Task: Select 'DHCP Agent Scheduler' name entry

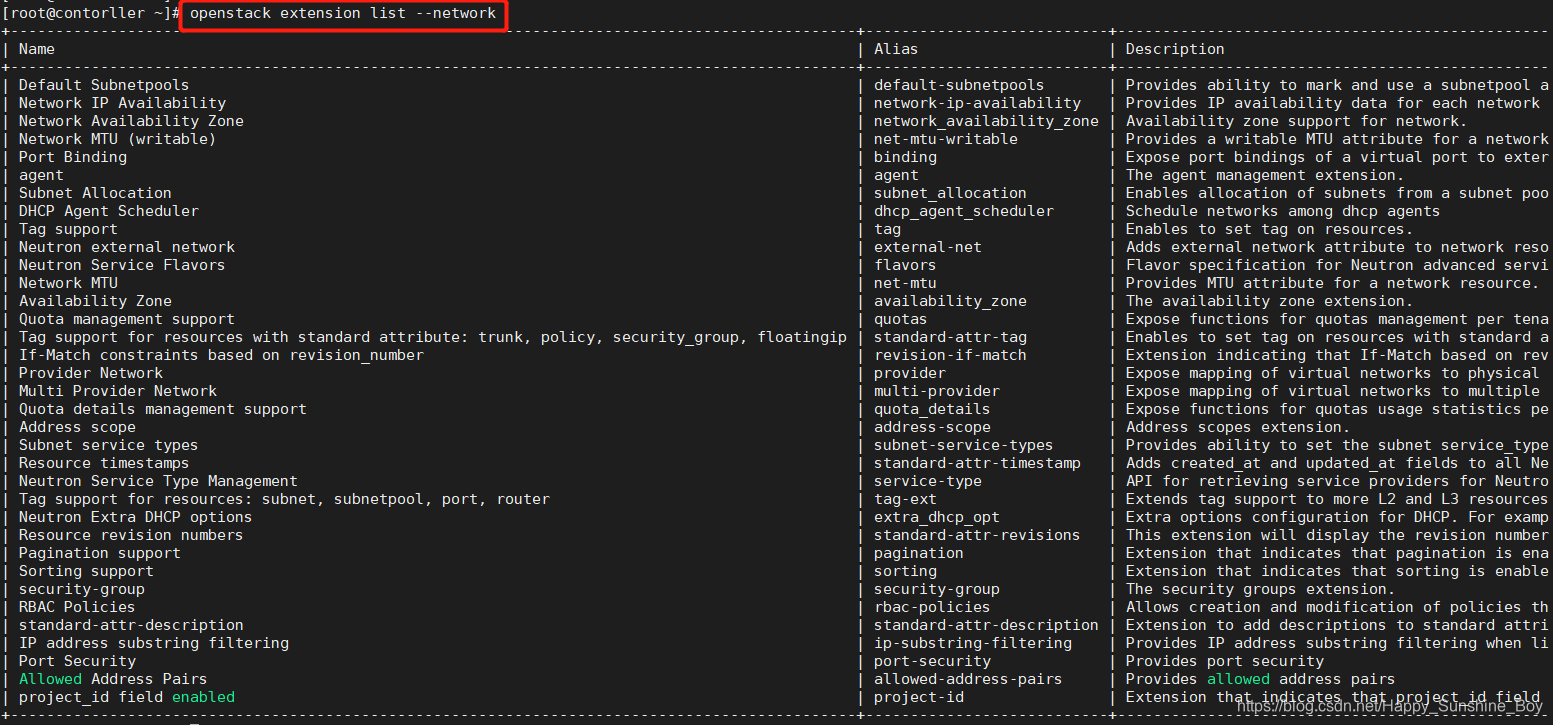Action: [x=109, y=211]
